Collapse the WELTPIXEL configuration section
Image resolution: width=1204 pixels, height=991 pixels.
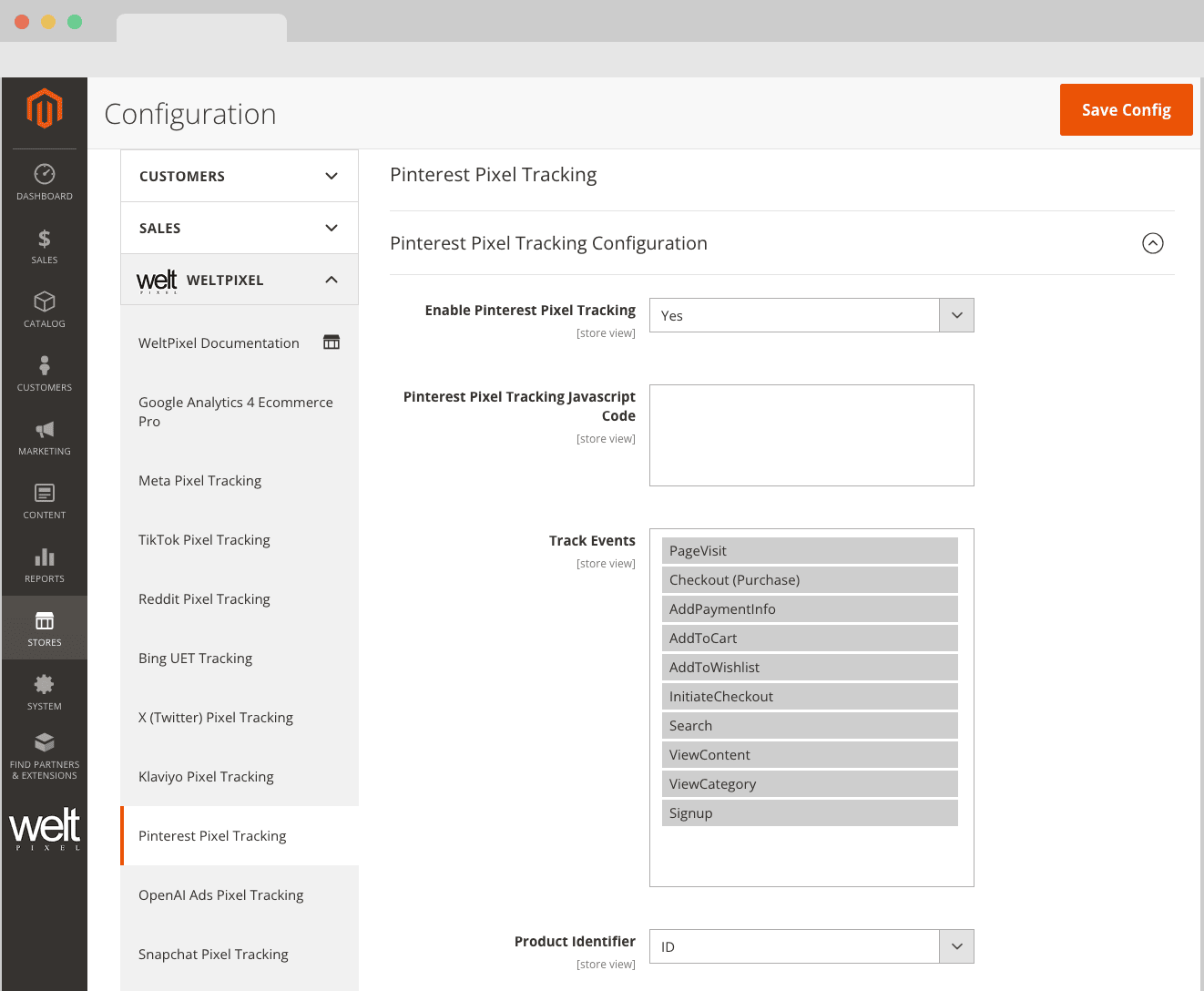[x=240, y=280]
